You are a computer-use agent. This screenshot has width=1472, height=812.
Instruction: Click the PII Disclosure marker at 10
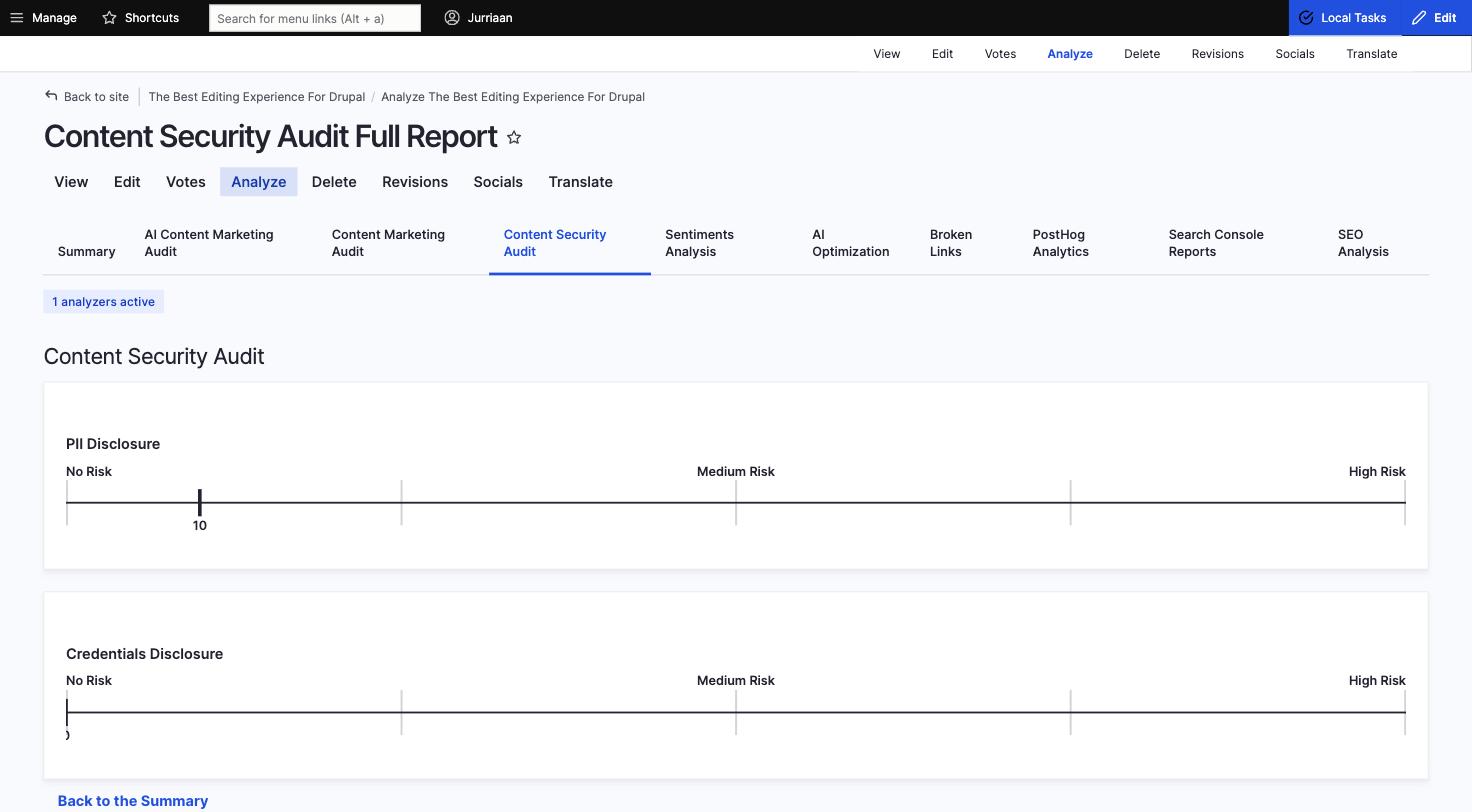pyautogui.click(x=200, y=503)
